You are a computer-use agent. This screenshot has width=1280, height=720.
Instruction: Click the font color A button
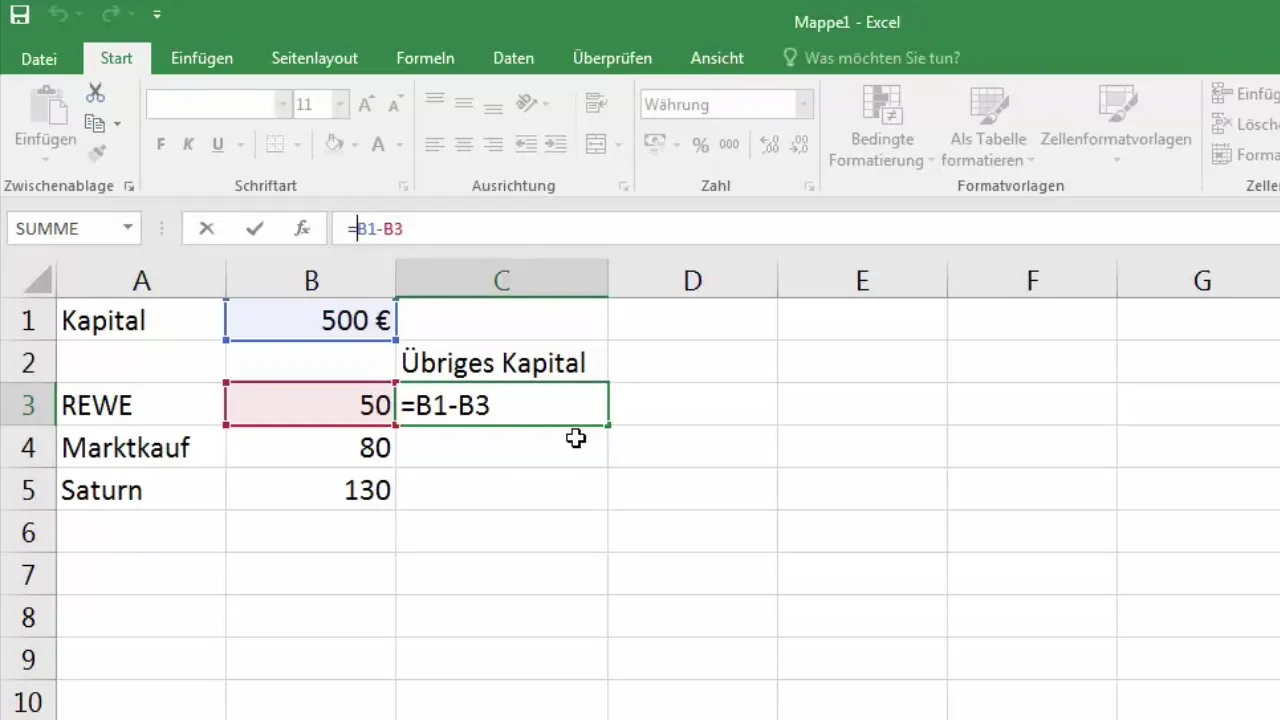point(378,145)
